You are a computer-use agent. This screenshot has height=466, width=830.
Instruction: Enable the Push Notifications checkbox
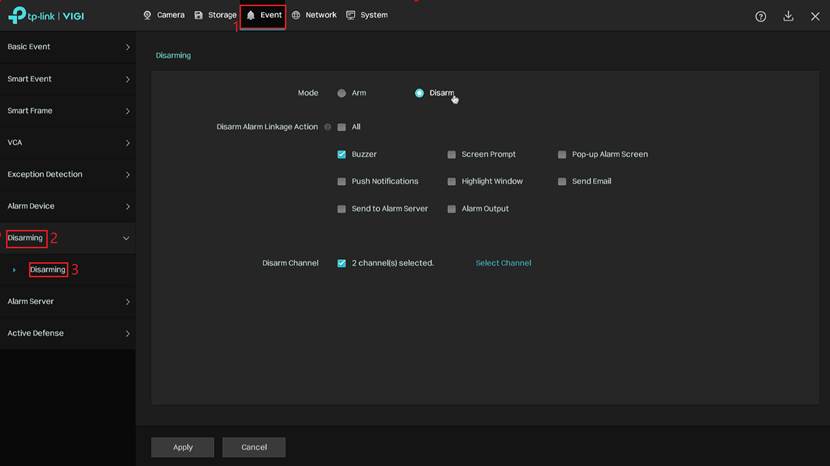pos(341,182)
